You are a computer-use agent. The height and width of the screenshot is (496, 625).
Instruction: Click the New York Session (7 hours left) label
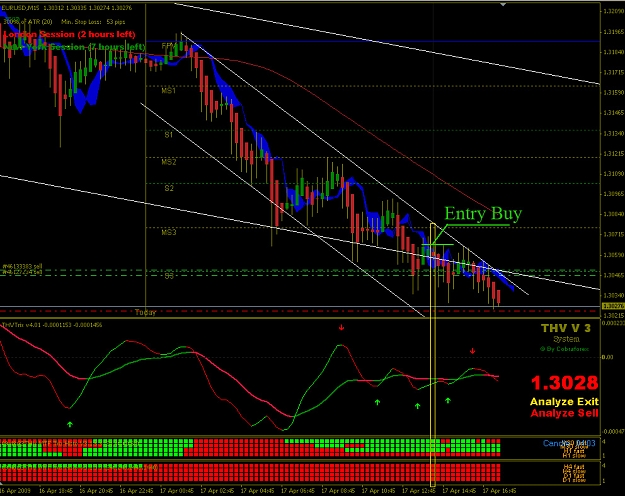[74, 47]
